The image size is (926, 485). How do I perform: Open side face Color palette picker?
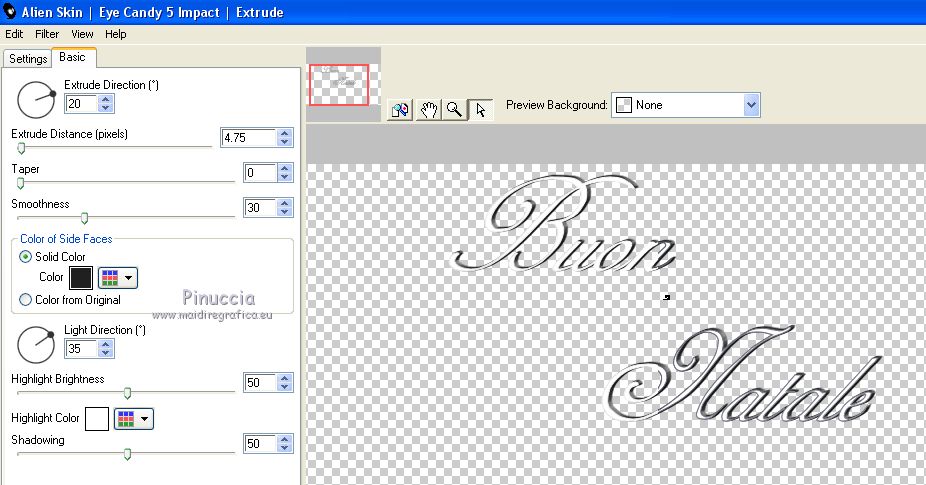118,278
